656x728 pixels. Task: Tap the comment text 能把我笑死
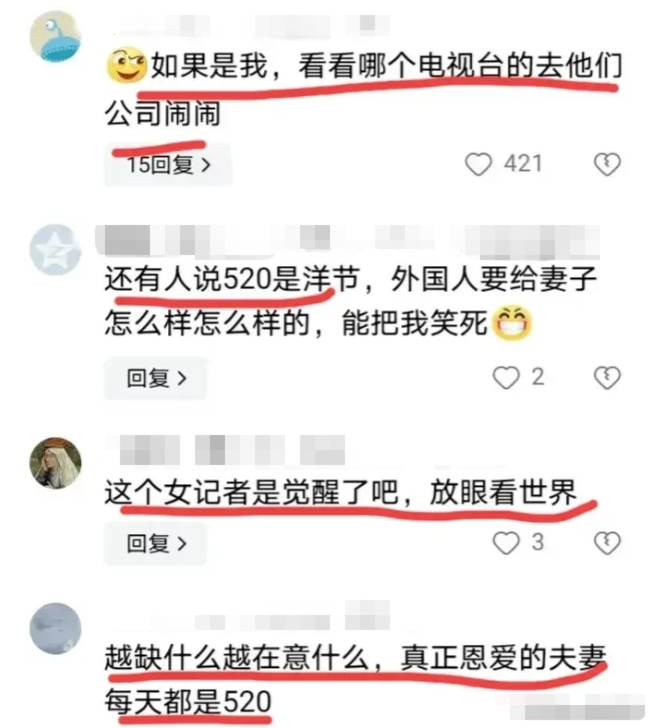[414, 323]
